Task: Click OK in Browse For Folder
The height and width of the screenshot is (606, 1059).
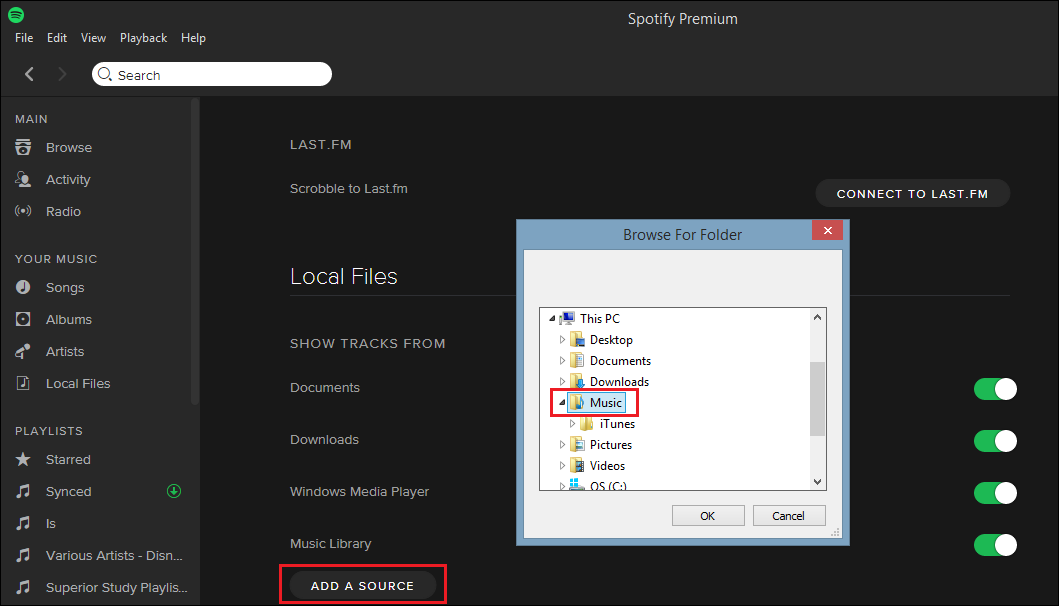Action: coord(708,515)
